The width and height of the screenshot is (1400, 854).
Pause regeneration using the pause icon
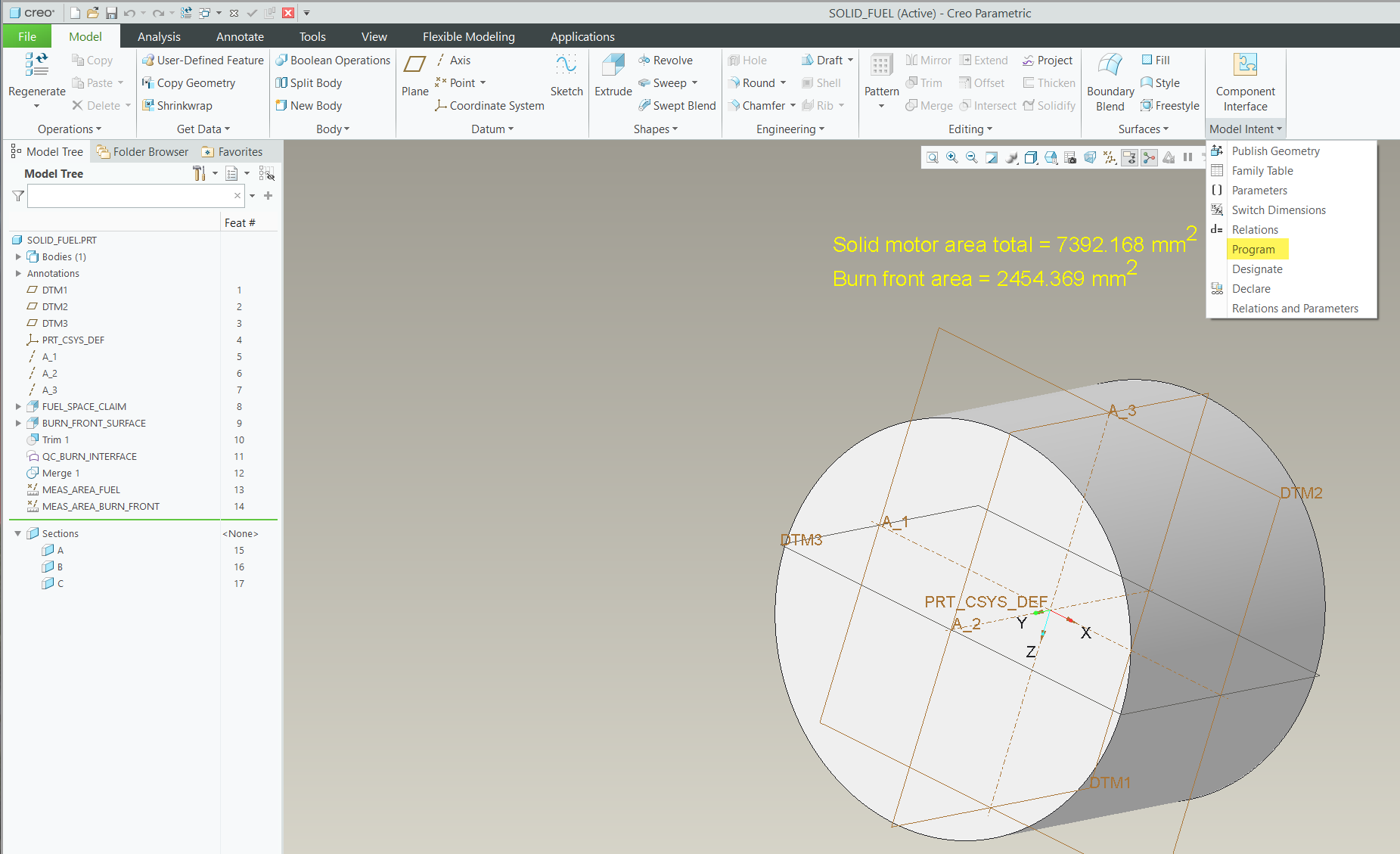coord(1188,157)
